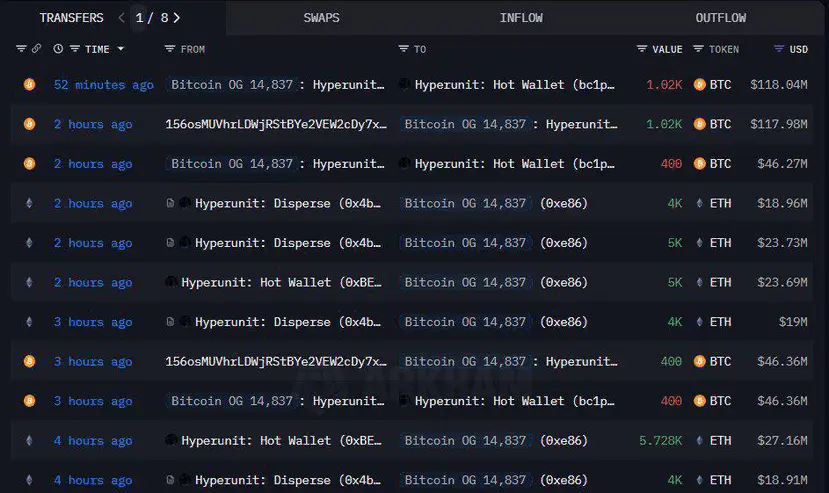829x493 pixels.
Task: Open Hyperunit: Disperse sender on $18.96M row
Action: pyautogui.click(x=288, y=204)
